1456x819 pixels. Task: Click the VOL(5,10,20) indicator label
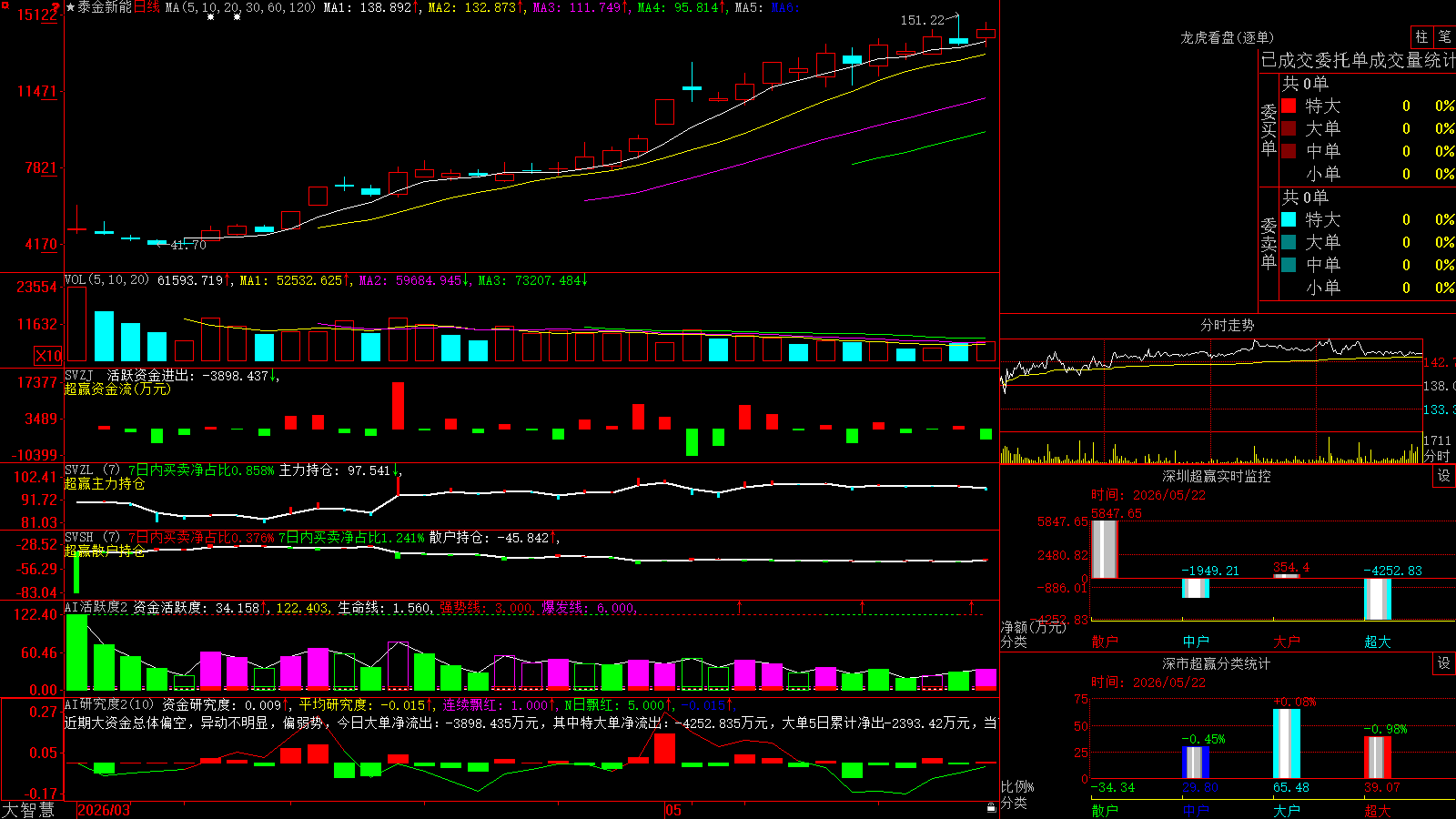tap(106, 280)
